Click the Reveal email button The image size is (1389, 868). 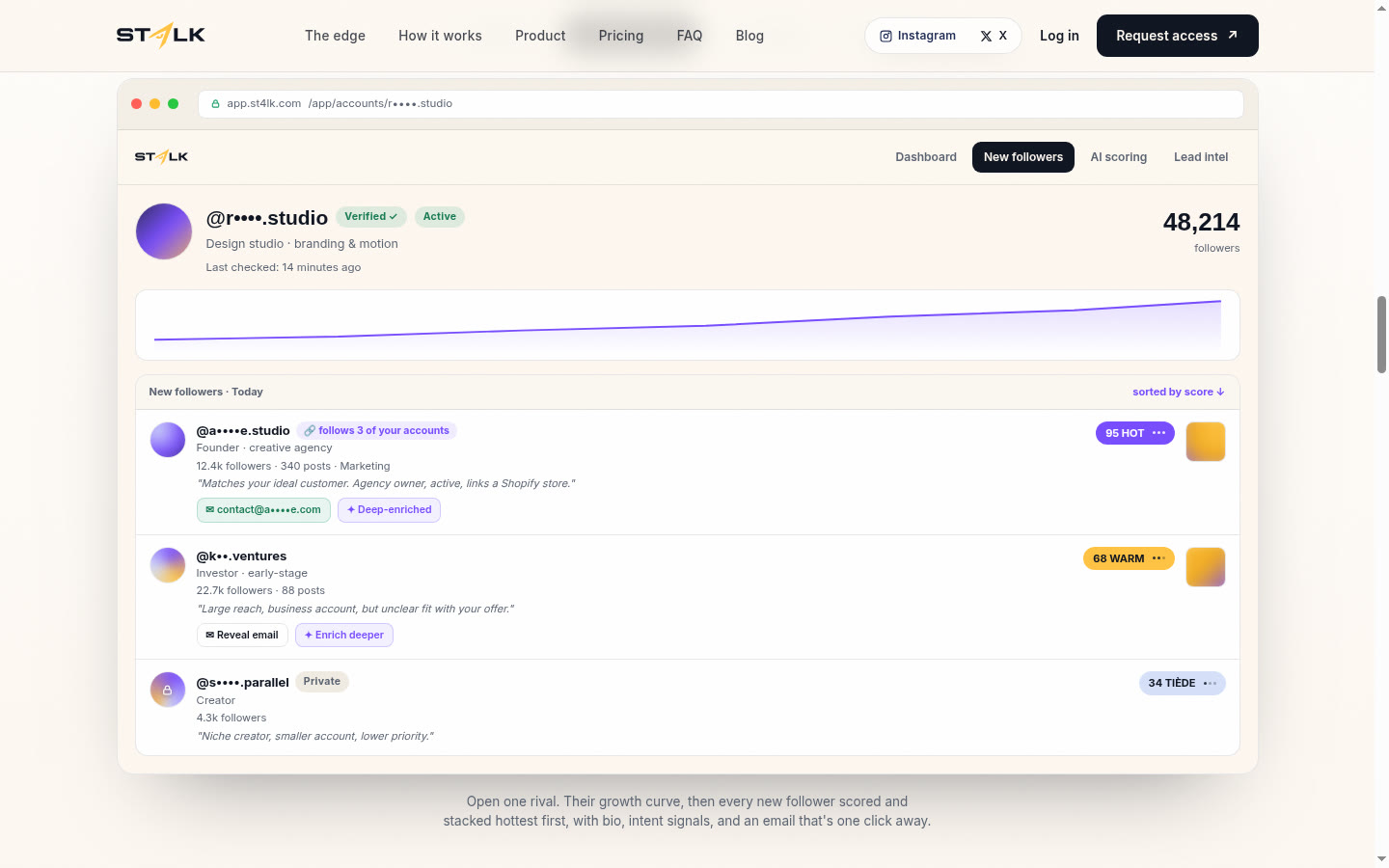click(x=242, y=635)
